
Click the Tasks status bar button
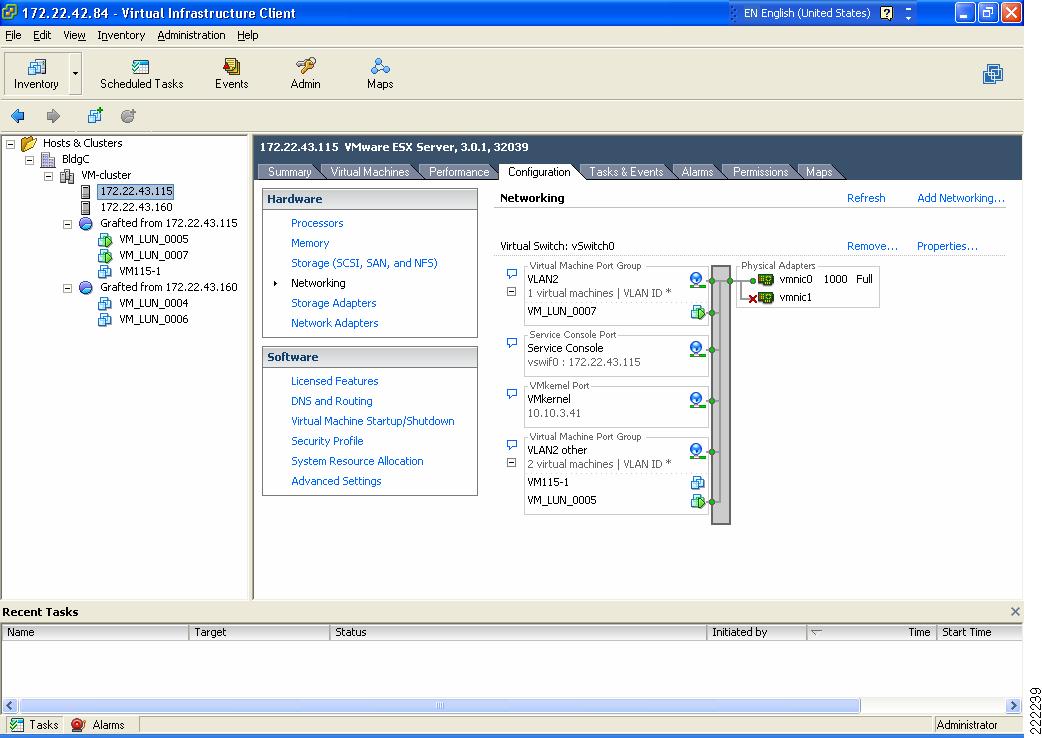[35, 725]
